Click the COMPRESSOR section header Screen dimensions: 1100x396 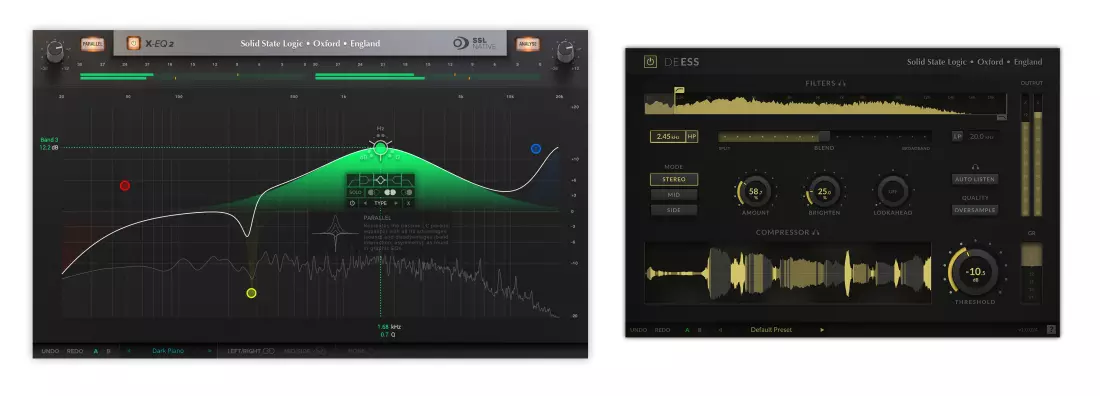click(787, 232)
